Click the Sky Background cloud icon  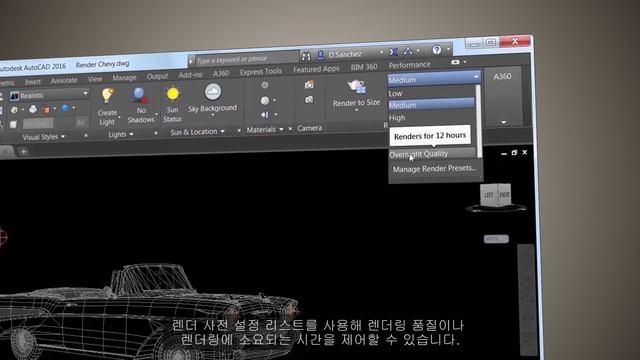[x=213, y=92]
